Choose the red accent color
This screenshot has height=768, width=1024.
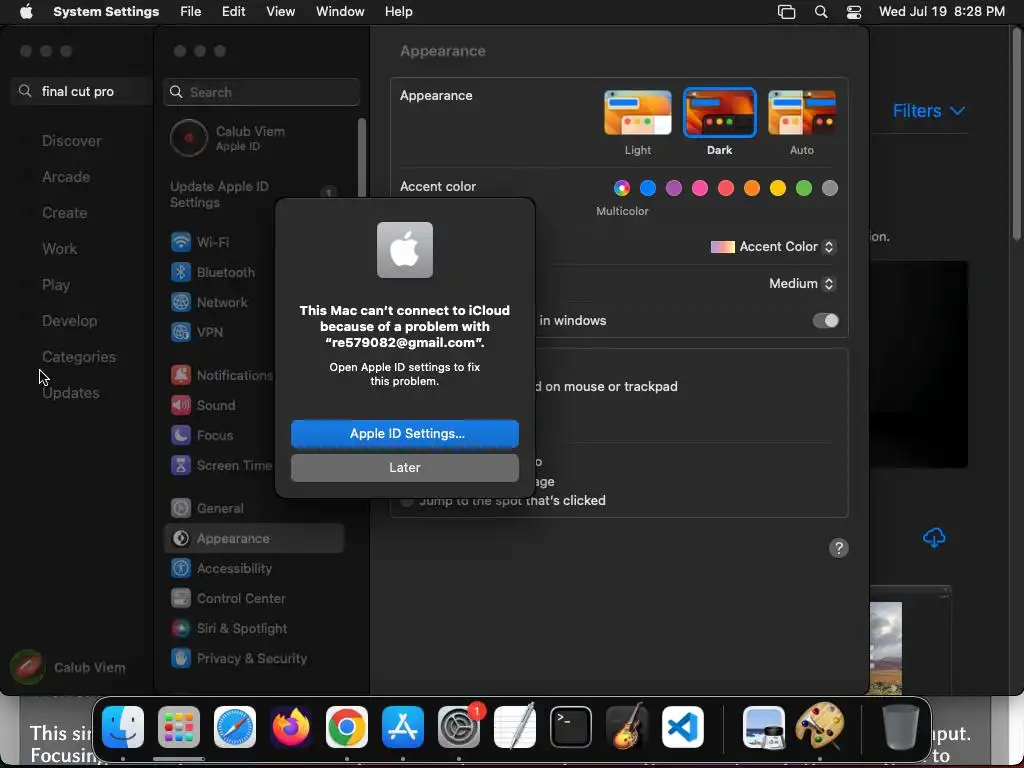[726, 189]
